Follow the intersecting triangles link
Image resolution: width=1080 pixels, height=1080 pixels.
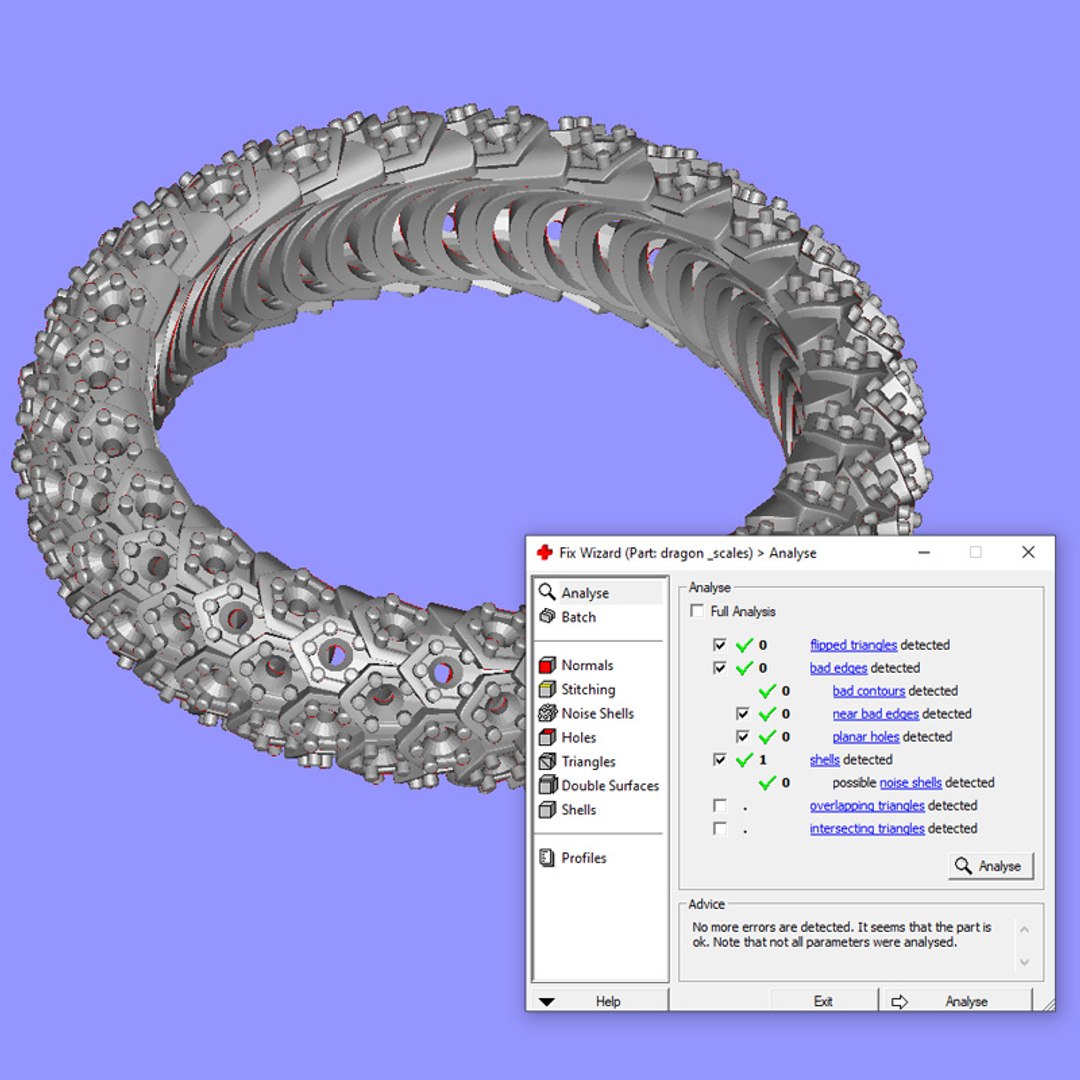(x=867, y=828)
